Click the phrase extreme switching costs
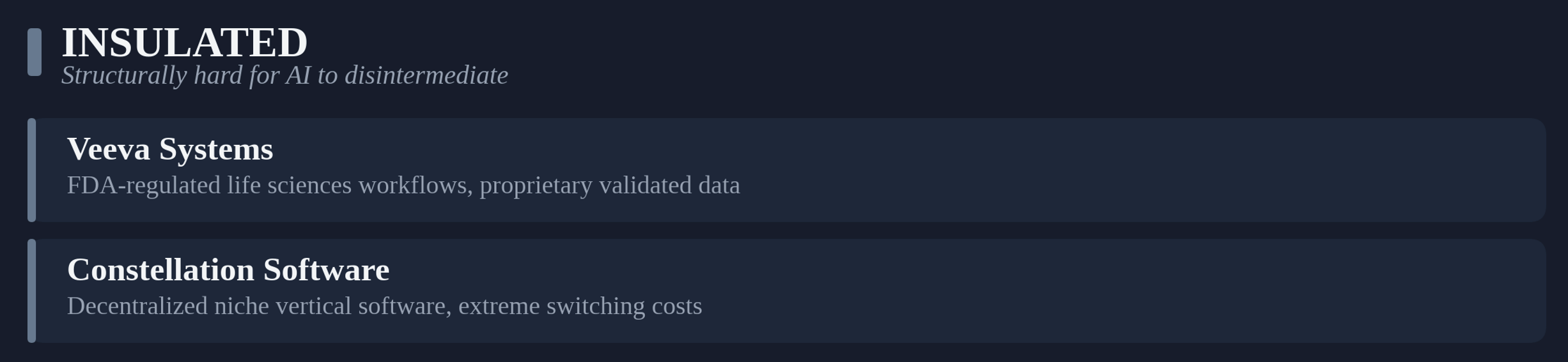Screen dimensions: 1568x362 coord(580,306)
